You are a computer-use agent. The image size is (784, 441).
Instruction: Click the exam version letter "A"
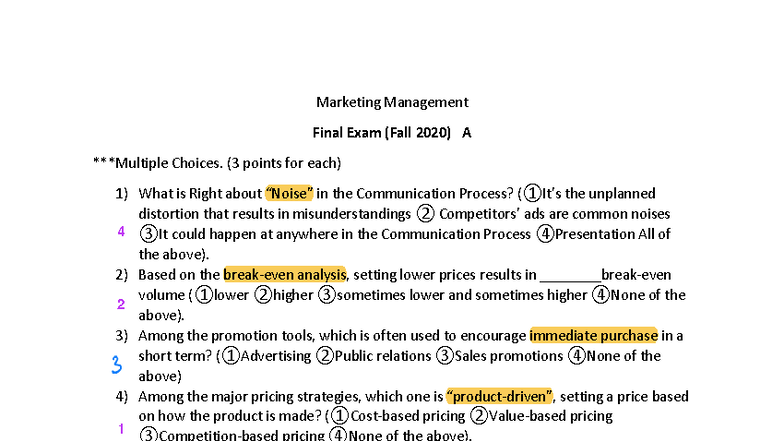(x=466, y=132)
